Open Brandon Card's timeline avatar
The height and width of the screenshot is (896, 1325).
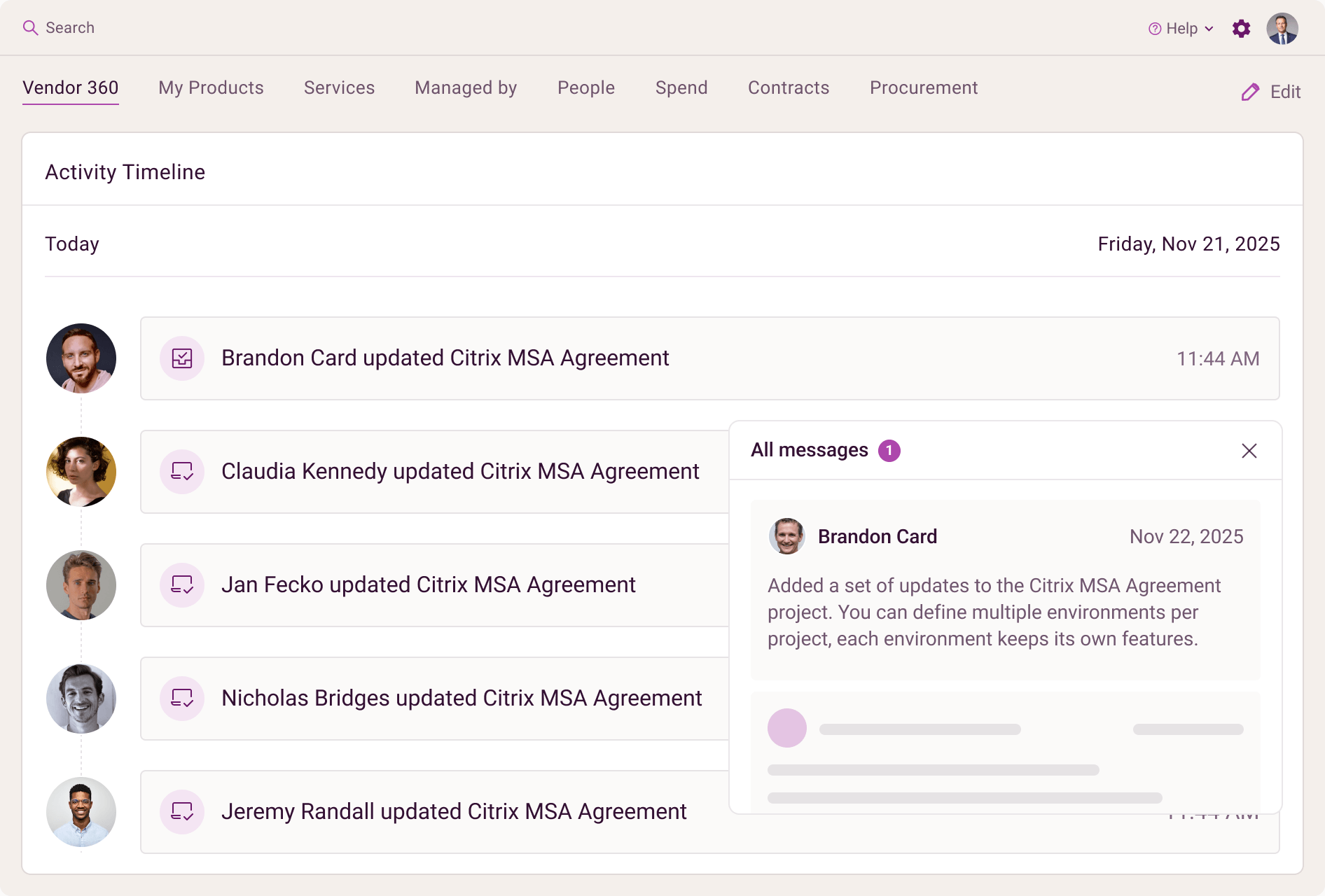pos(81,358)
